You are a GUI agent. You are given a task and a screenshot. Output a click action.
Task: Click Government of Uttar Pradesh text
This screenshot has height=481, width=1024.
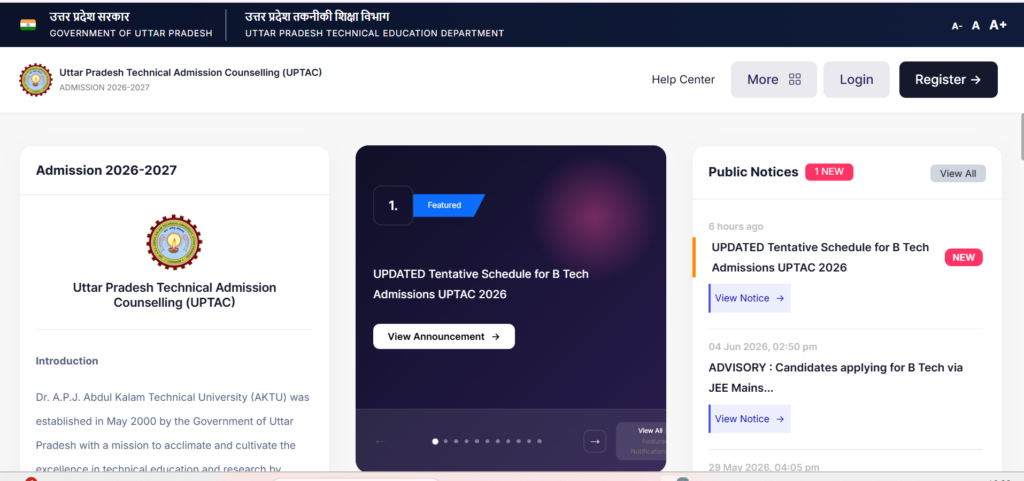pos(131,33)
